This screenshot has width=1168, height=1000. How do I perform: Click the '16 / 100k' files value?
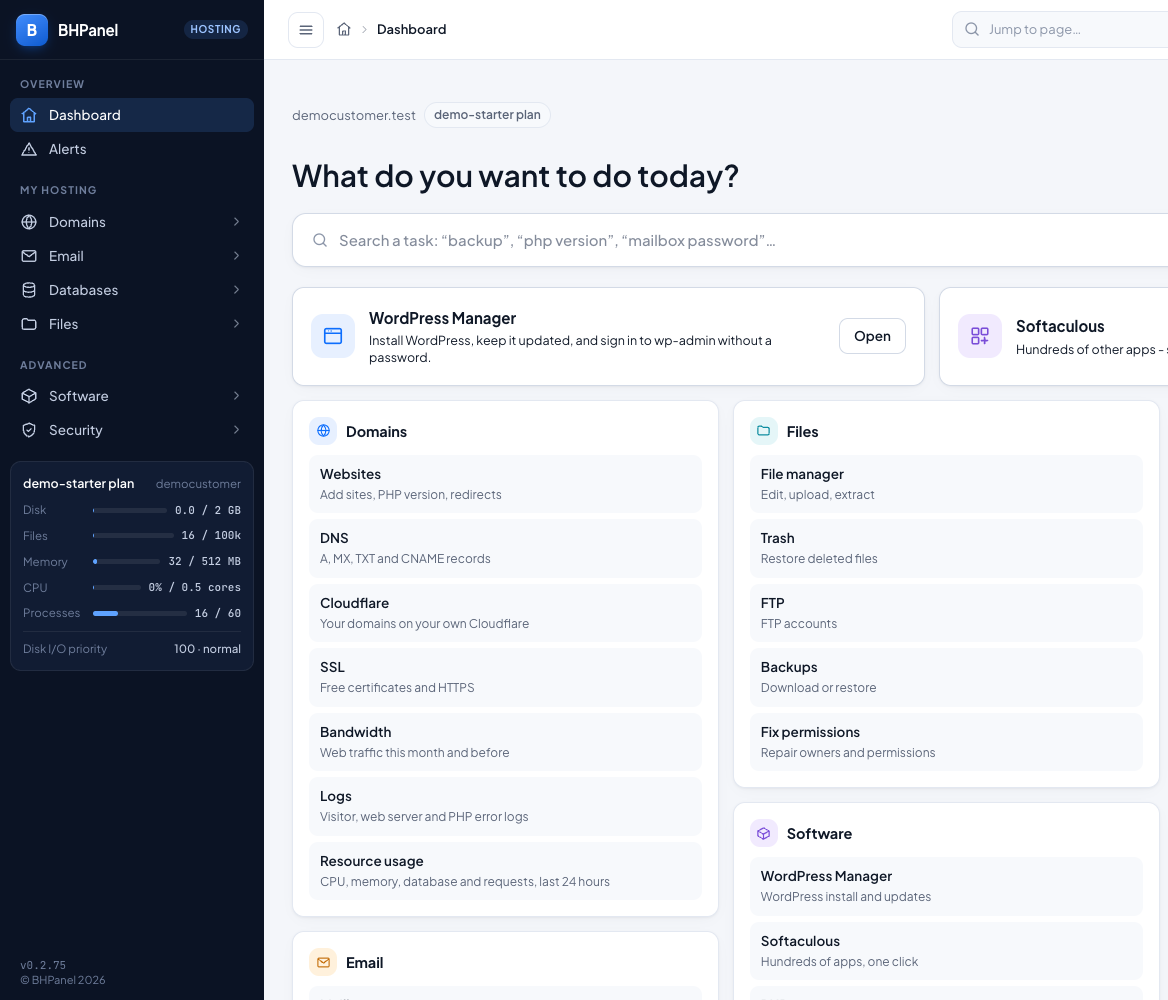[x=211, y=536]
